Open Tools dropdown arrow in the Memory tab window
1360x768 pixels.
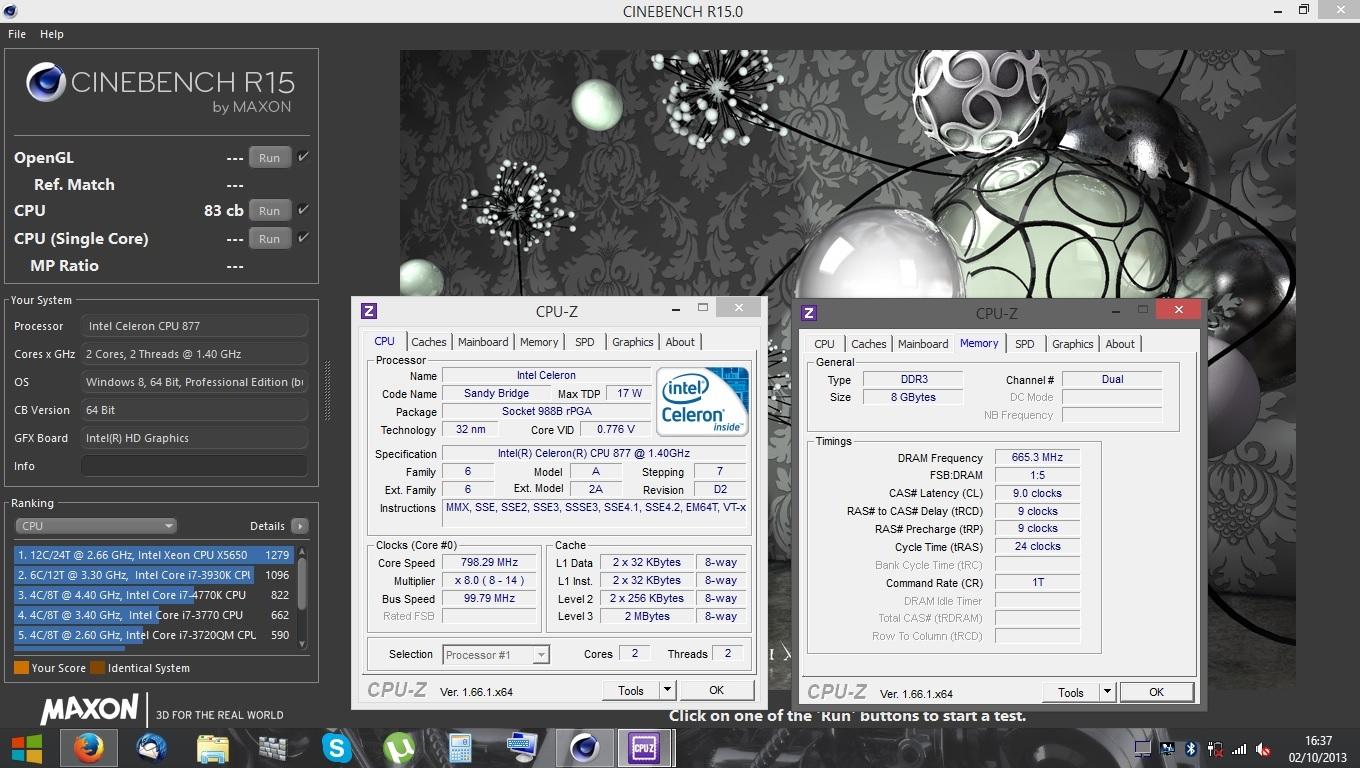(x=1108, y=692)
